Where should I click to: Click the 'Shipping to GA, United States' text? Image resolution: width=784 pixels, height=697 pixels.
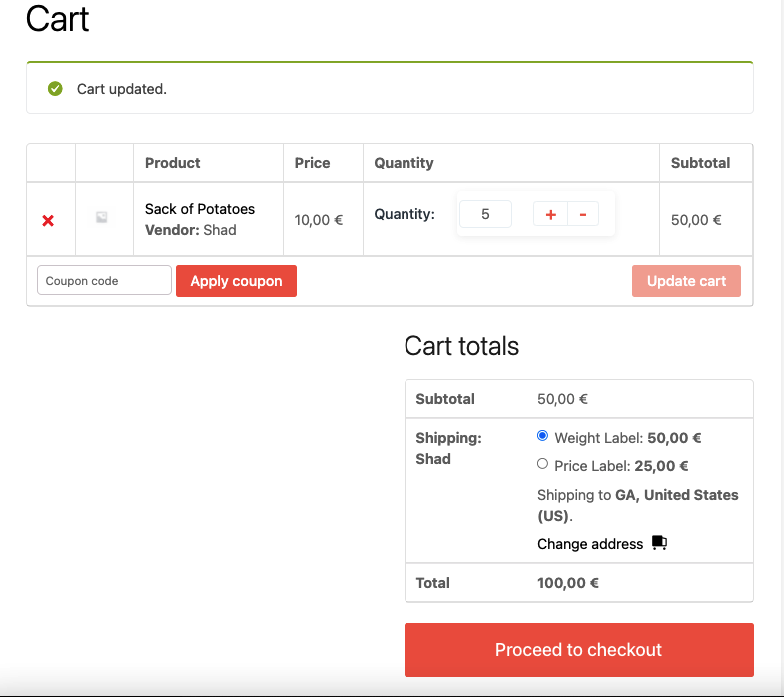tap(638, 506)
